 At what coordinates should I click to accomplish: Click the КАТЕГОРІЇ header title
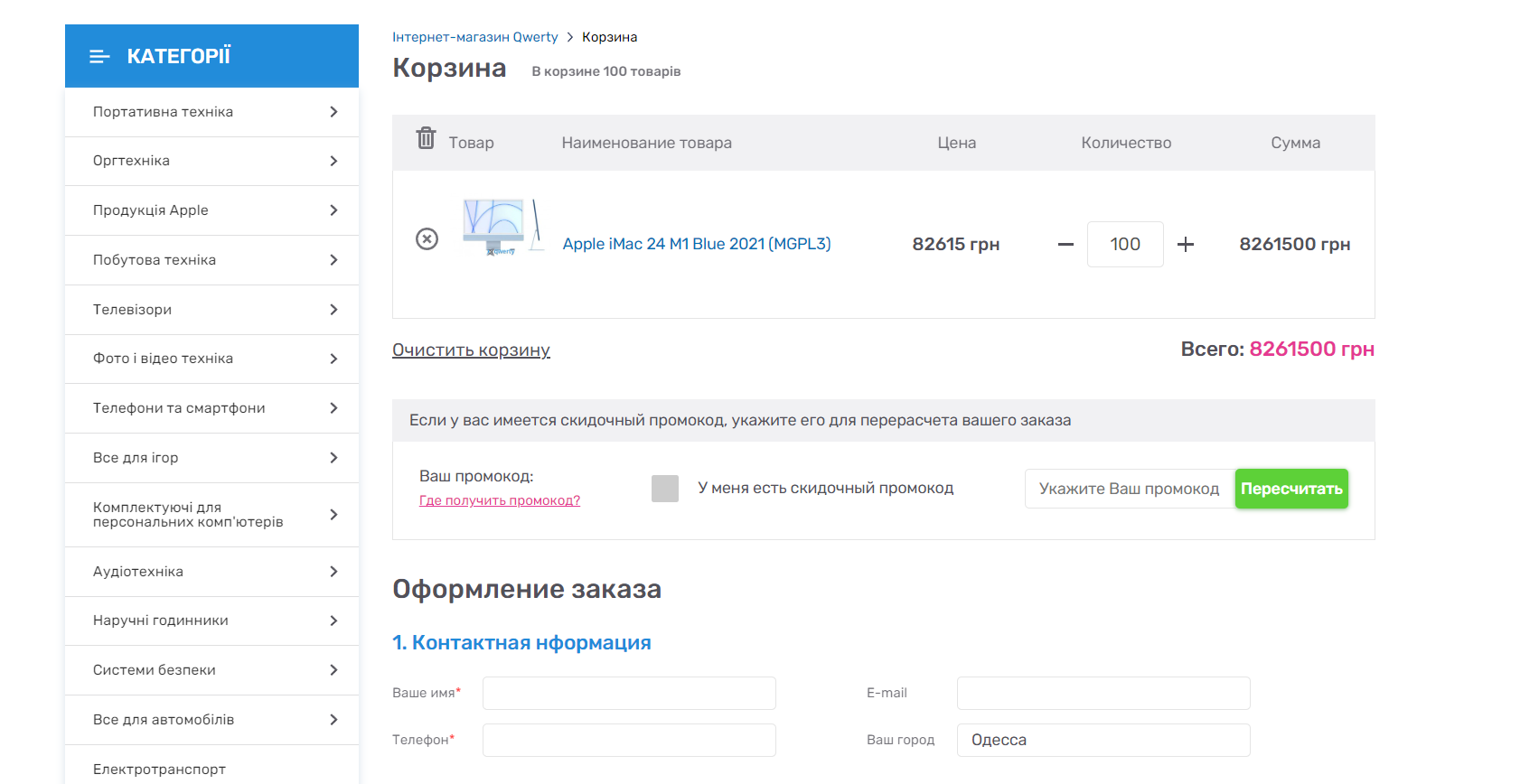179,56
